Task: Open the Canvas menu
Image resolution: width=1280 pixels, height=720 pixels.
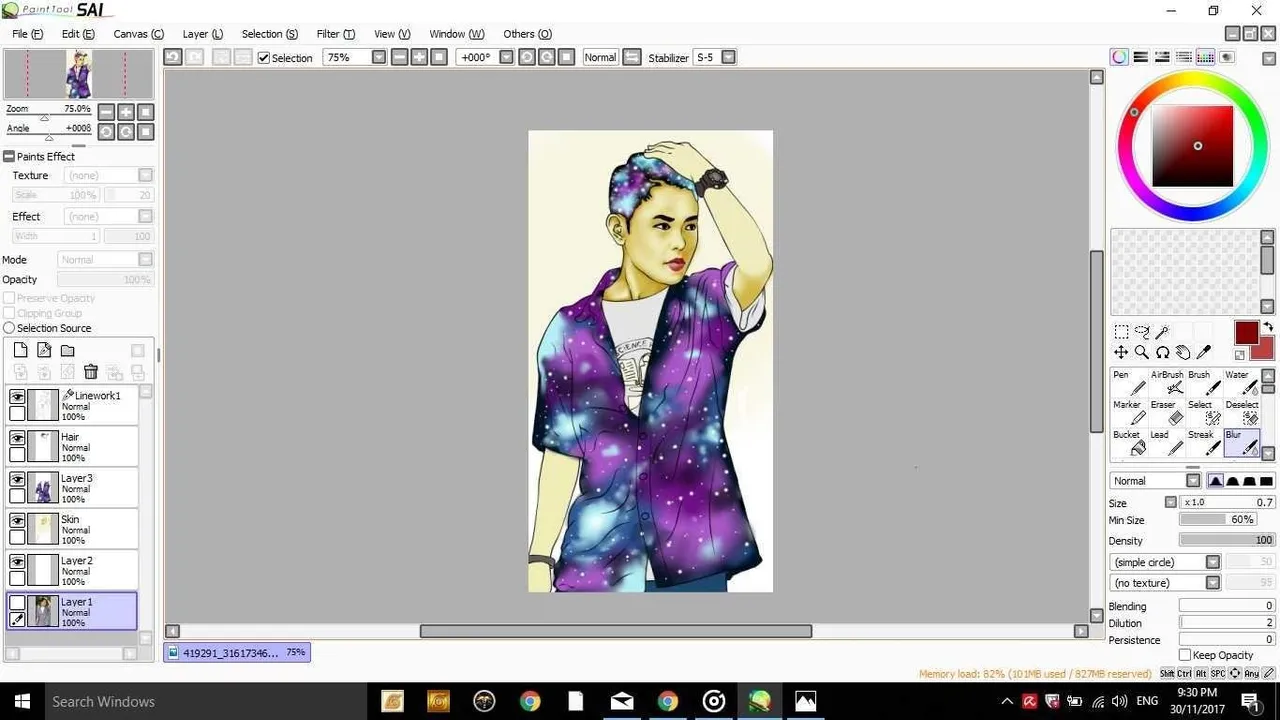Action: [138, 34]
